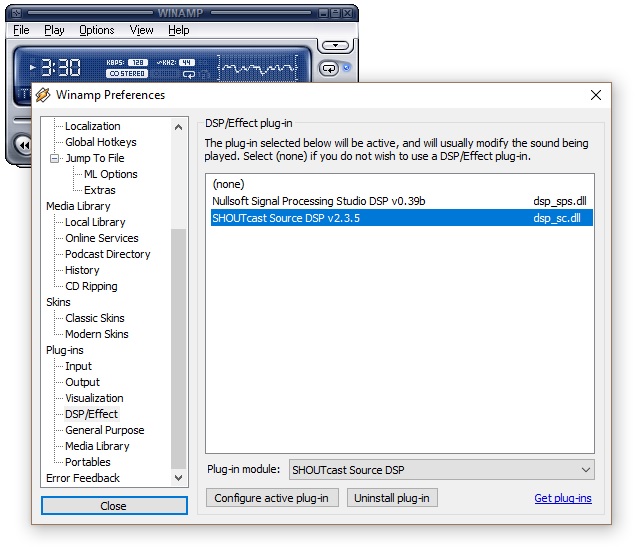The image size is (635, 547).
Task: Toggle the repeat button in Winamp player
Action: (329, 68)
